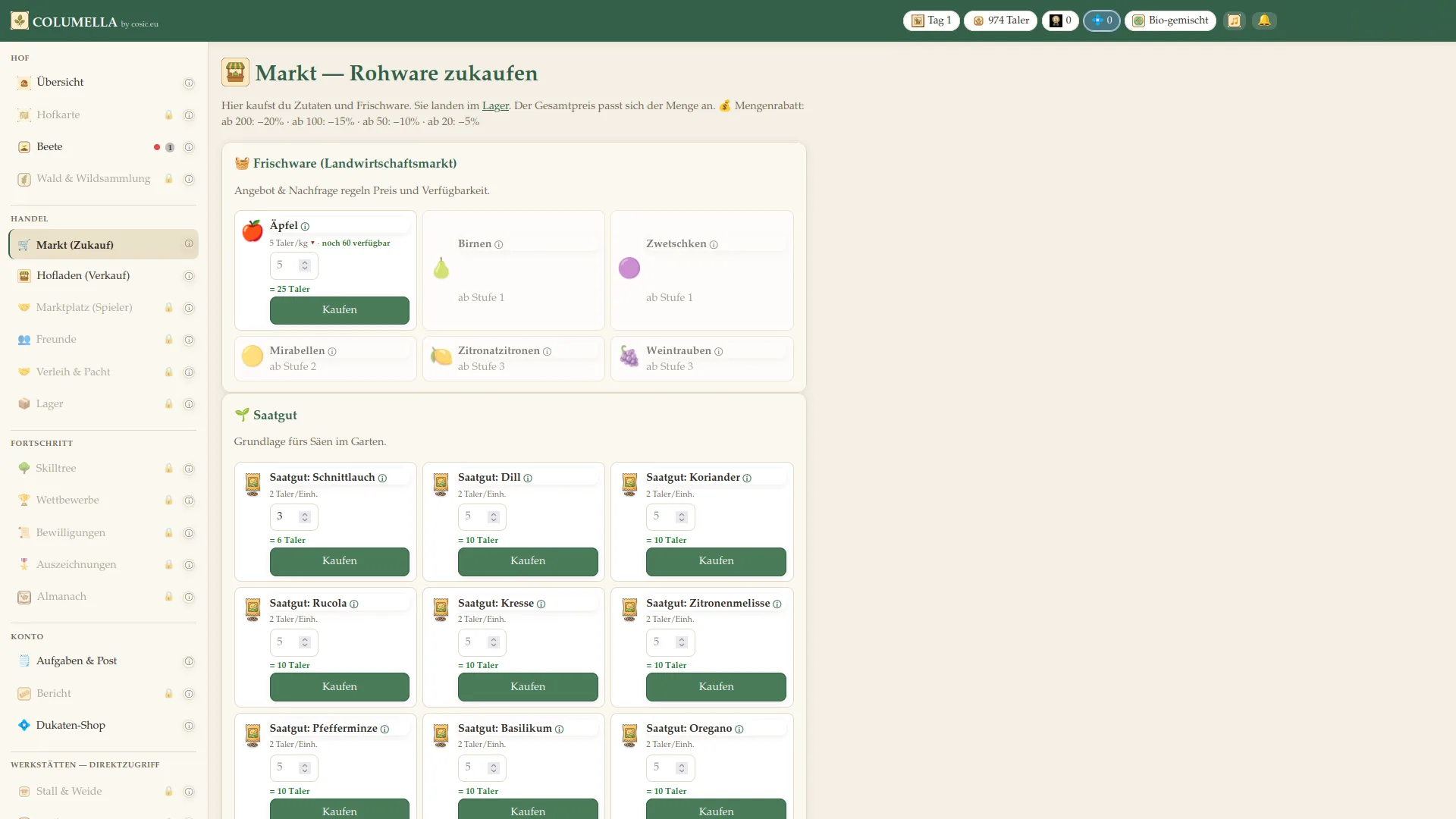
Task: Click info icon beside Zwetschken
Action: pyautogui.click(x=714, y=244)
